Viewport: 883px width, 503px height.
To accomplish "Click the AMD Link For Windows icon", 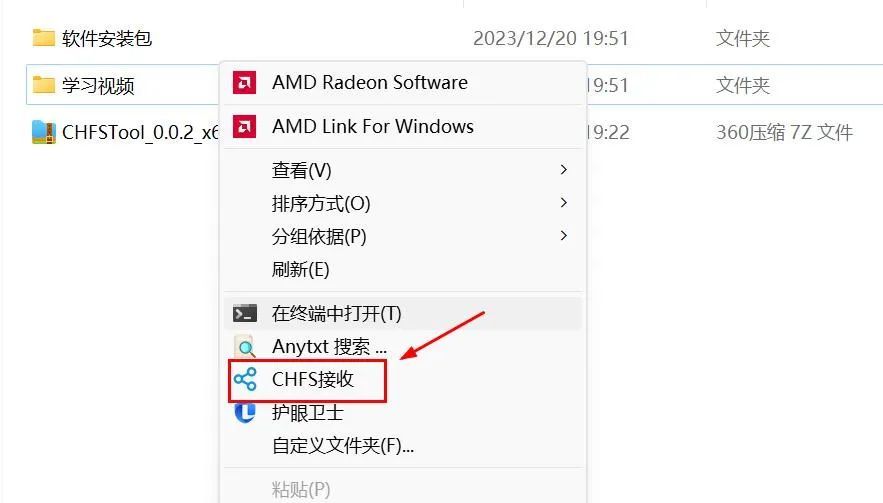I will pyautogui.click(x=244, y=127).
